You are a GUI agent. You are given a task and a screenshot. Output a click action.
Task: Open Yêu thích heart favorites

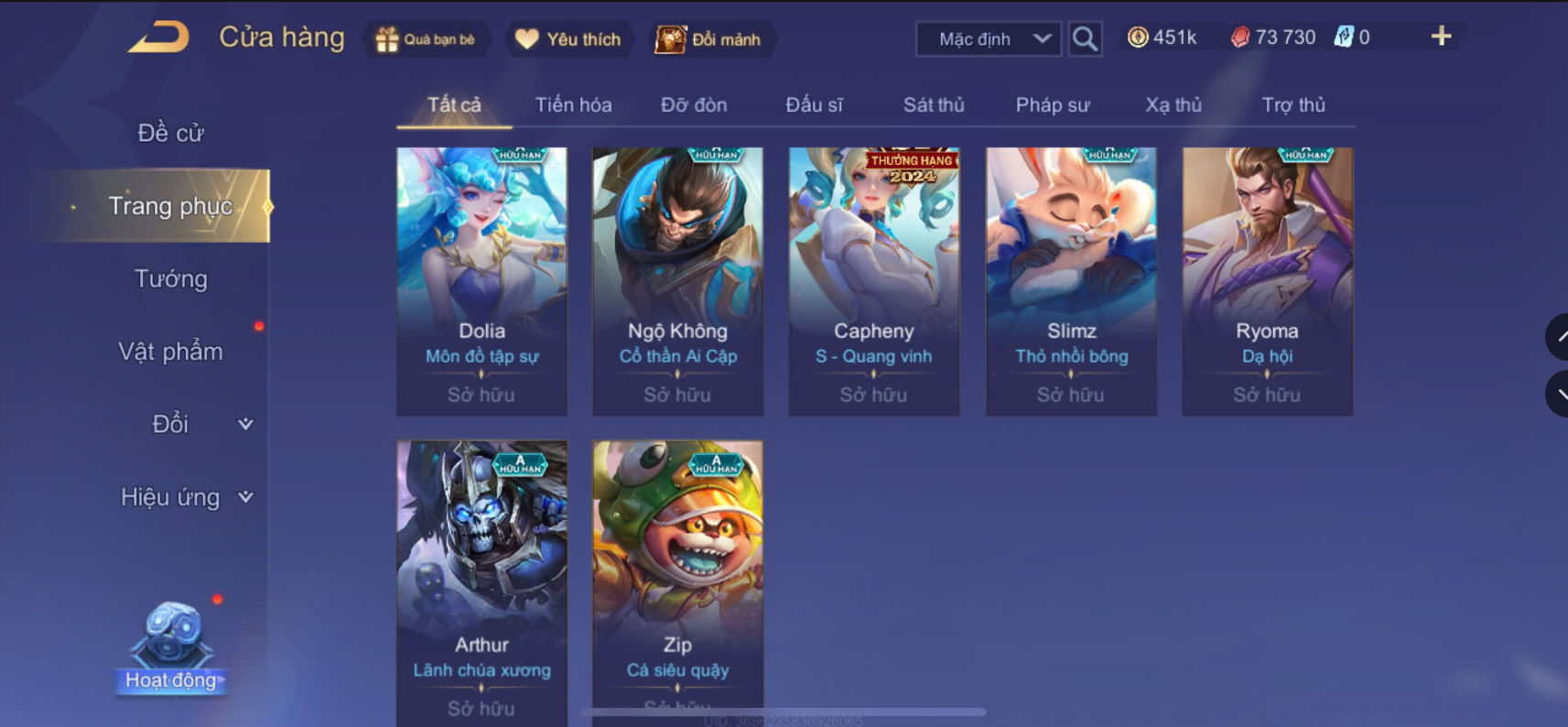(x=568, y=39)
